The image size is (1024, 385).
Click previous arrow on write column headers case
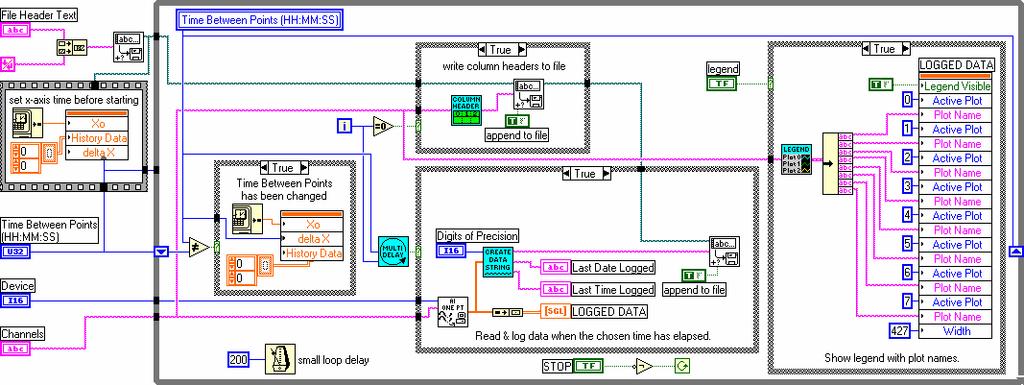tap(483, 50)
